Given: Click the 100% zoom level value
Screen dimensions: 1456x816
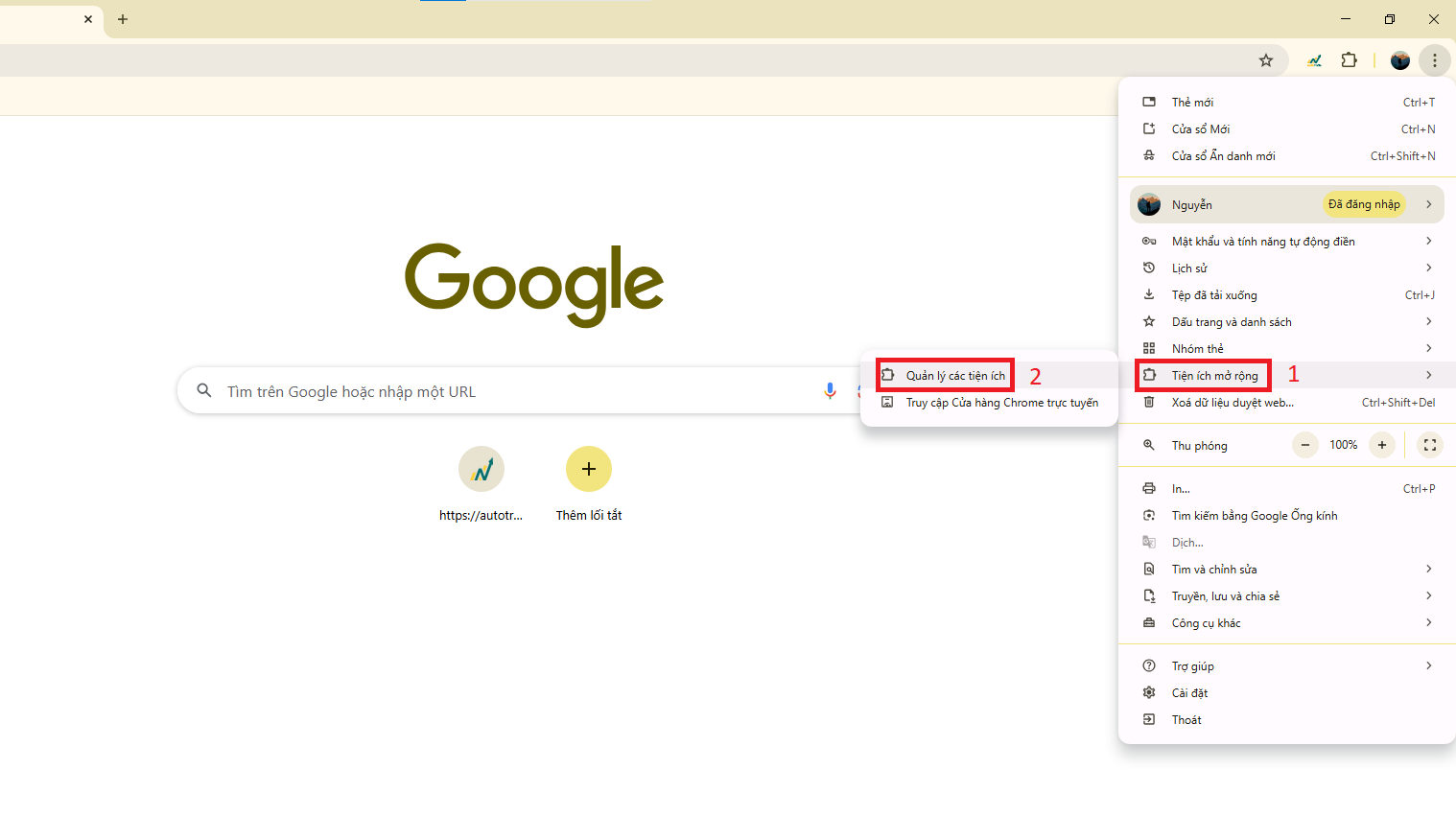Looking at the screenshot, I should 1344,445.
